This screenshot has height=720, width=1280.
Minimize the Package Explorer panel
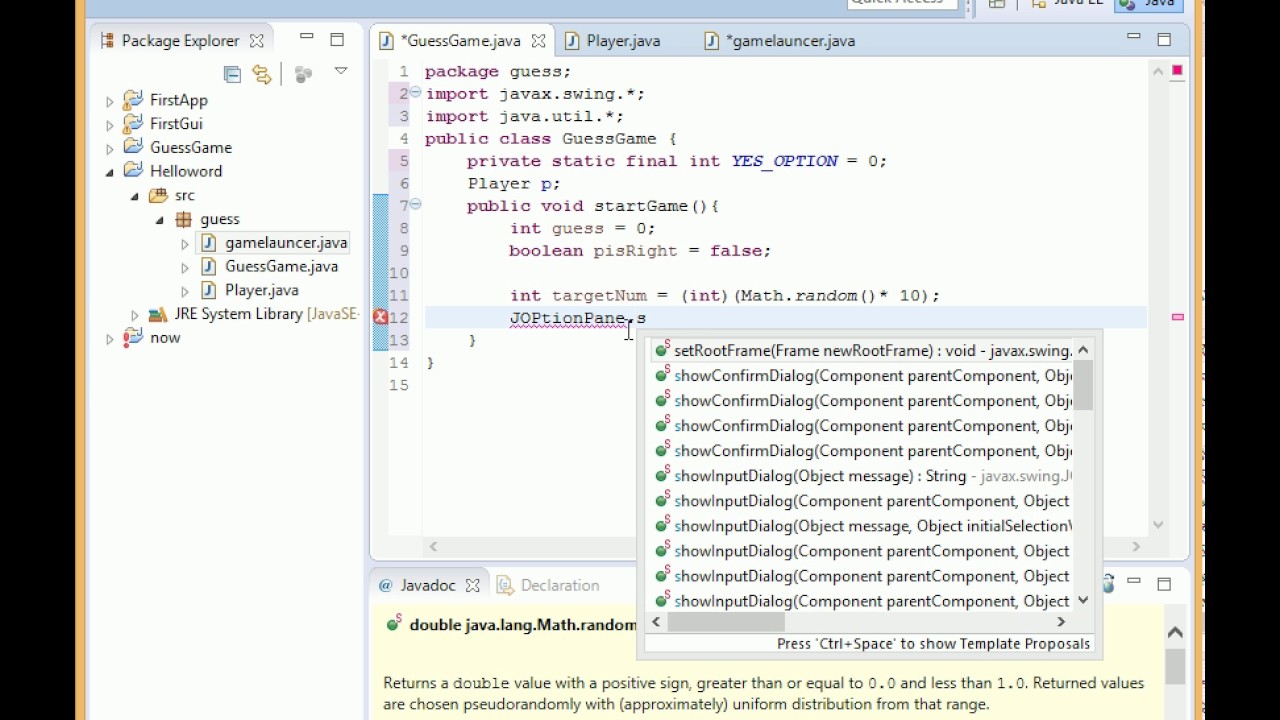307,38
